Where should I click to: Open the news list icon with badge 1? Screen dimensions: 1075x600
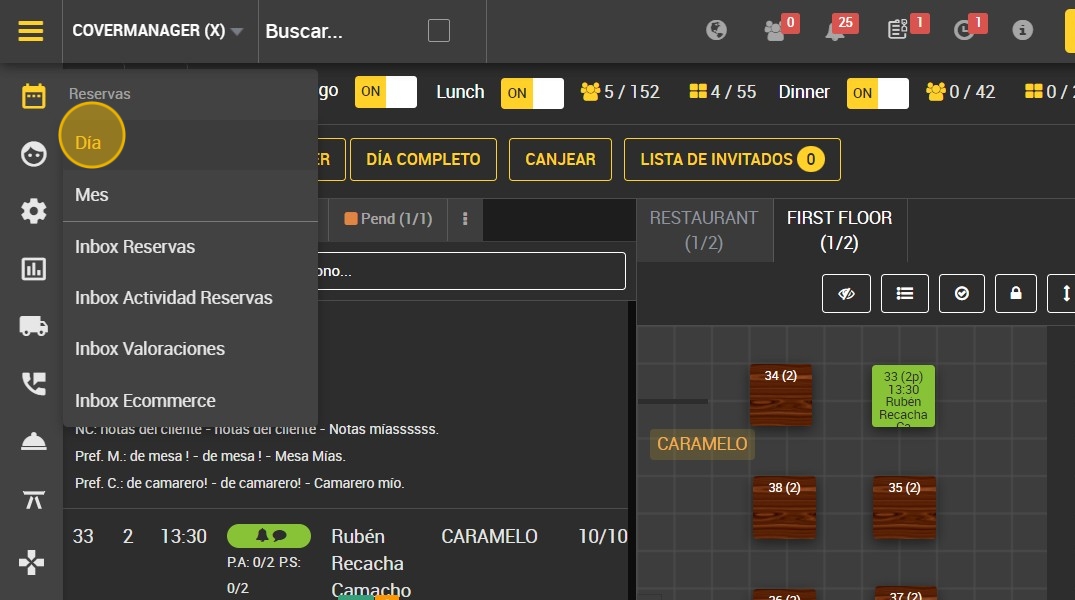point(897,30)
